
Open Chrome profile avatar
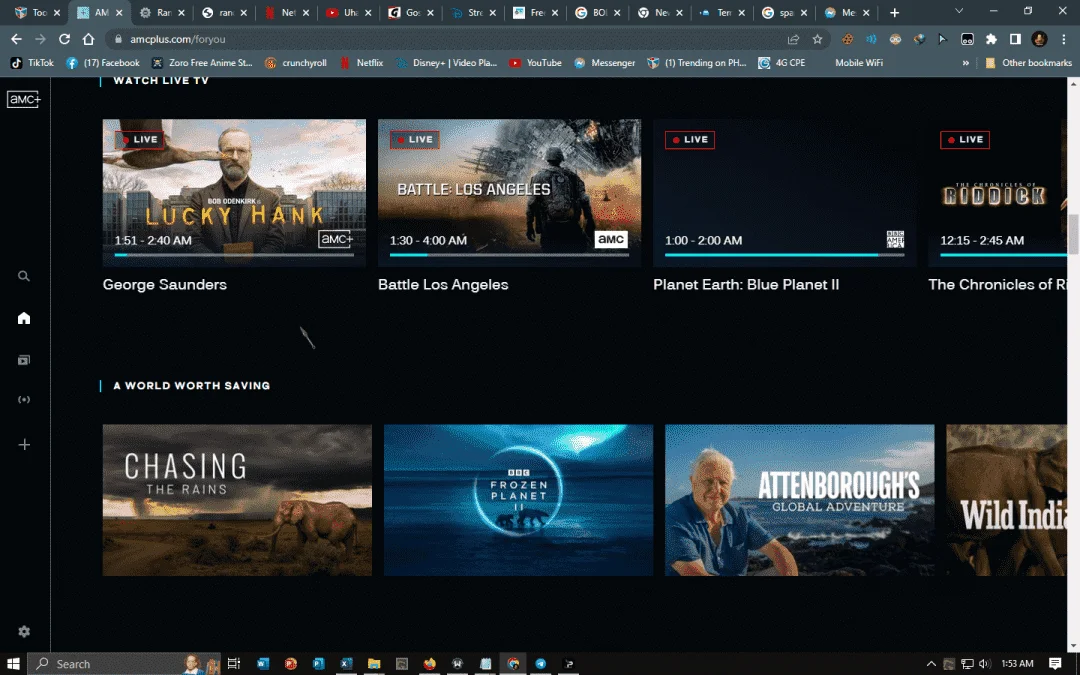1039,39
